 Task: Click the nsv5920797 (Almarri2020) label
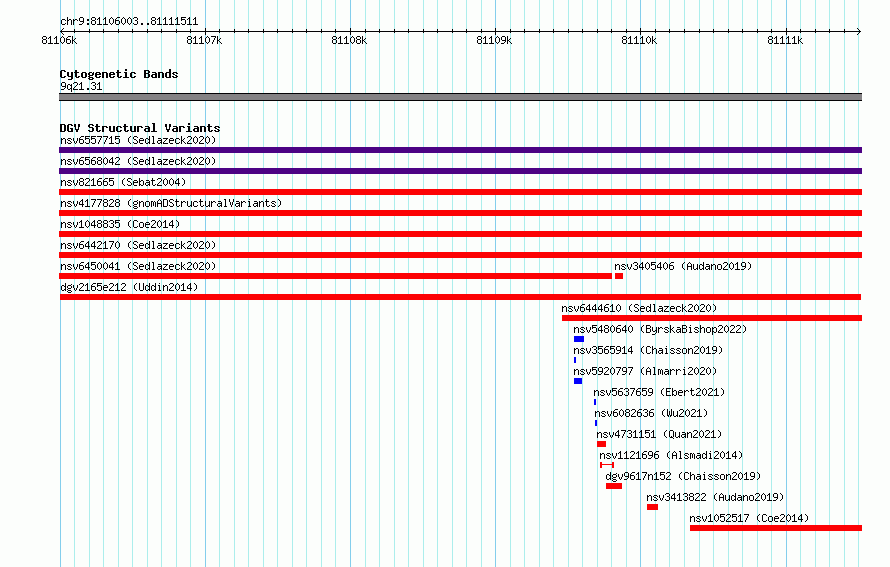pos(645,371)
